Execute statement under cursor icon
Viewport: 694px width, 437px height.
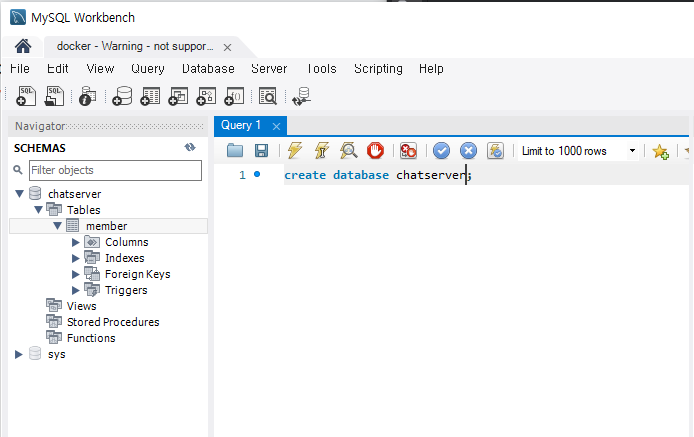322,151
